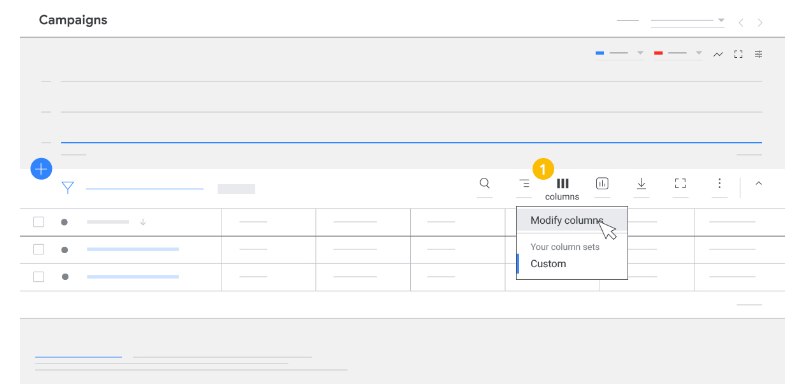Click the line chart type icon
Viewport: 805px width, 392px height.
point(718,54)
